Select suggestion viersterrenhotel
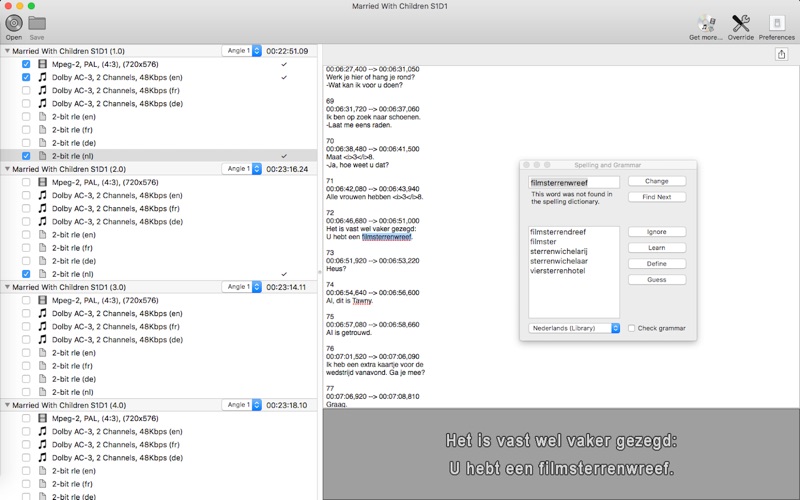The image size is (800, 500). pos(557,271)
